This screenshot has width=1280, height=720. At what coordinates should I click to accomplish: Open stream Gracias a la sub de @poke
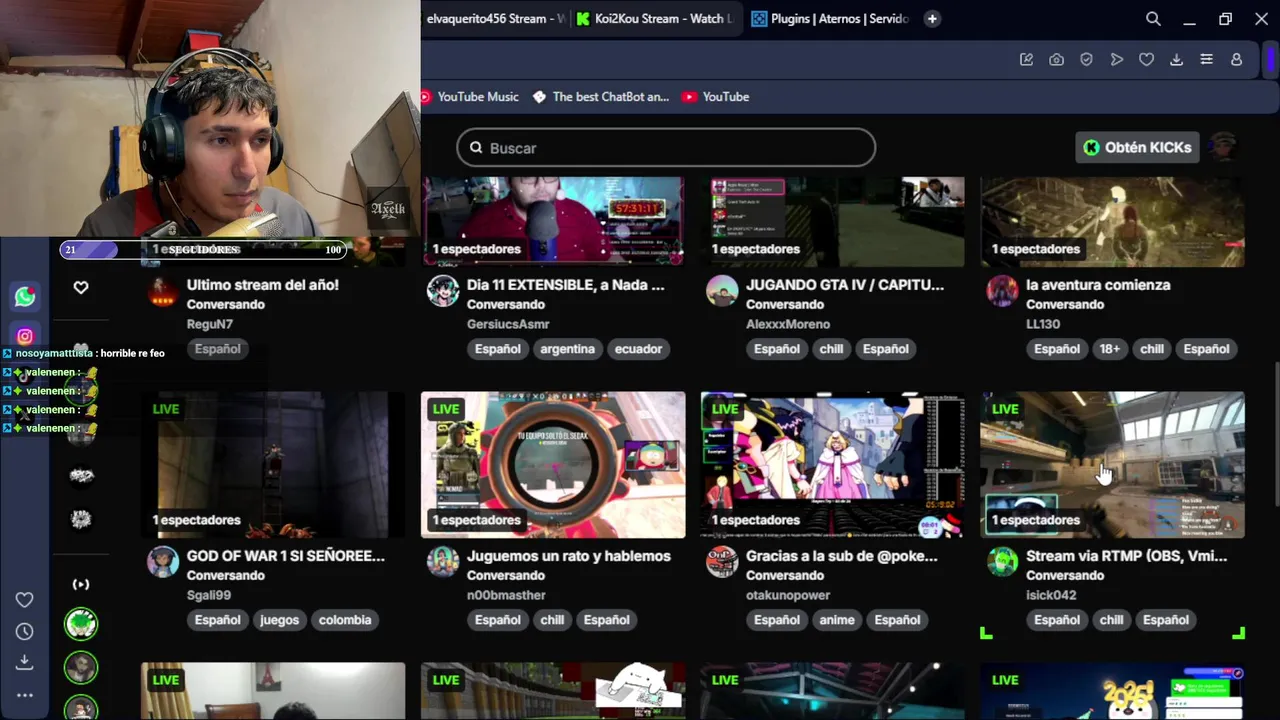coord(842,556)
